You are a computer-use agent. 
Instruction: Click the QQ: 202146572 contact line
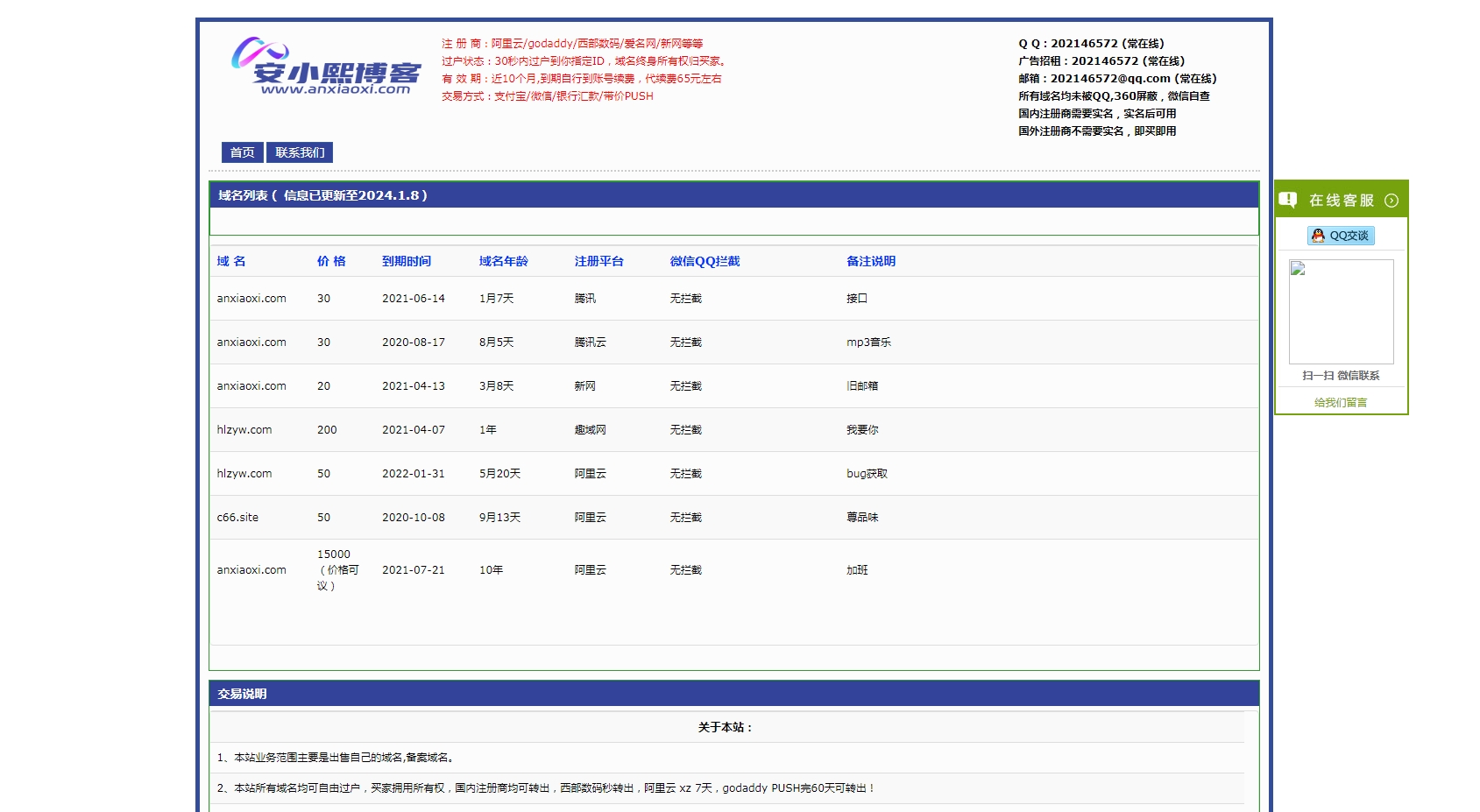point(1091,44)
